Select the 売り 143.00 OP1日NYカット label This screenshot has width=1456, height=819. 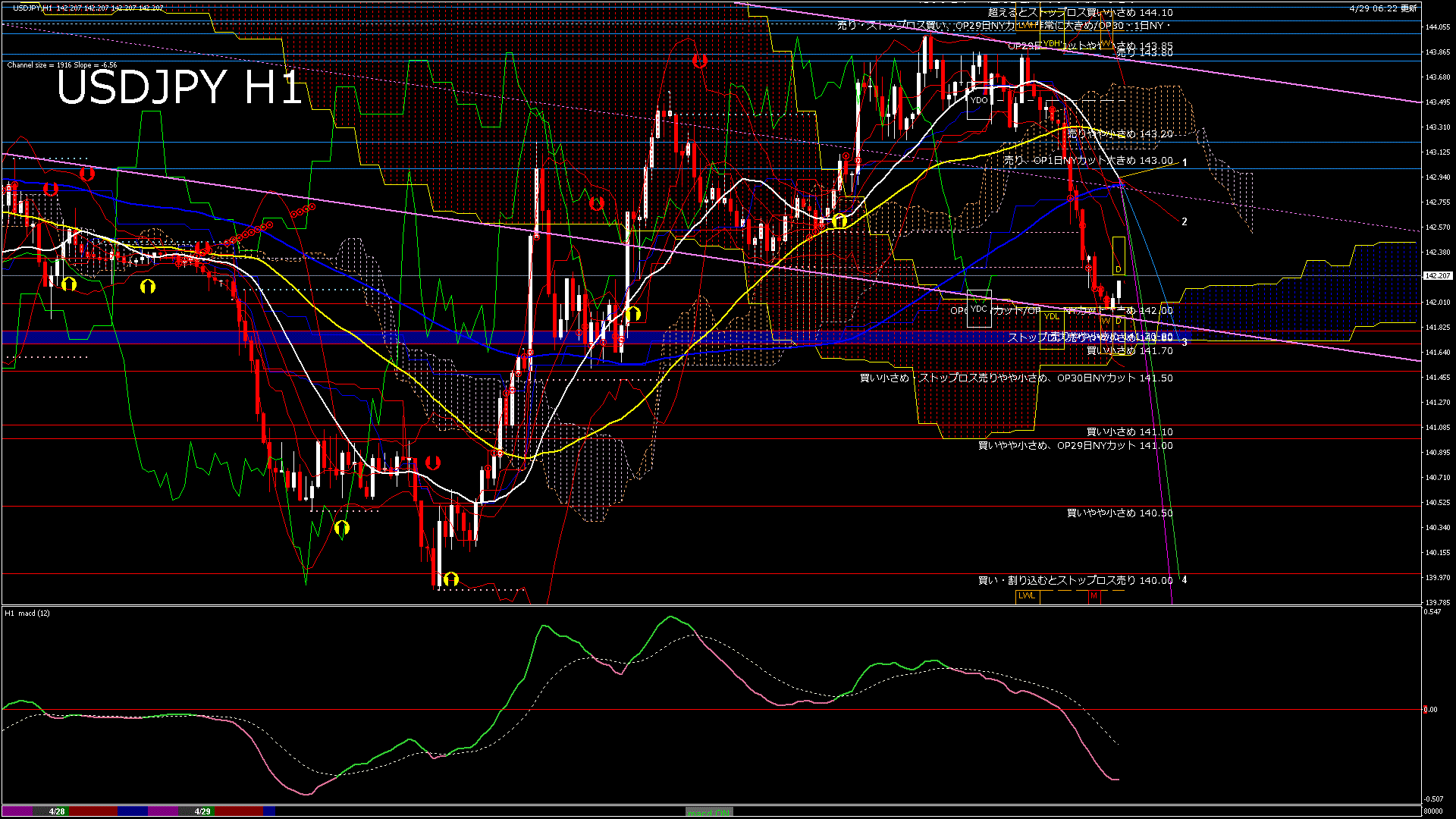click(1088, 161)
